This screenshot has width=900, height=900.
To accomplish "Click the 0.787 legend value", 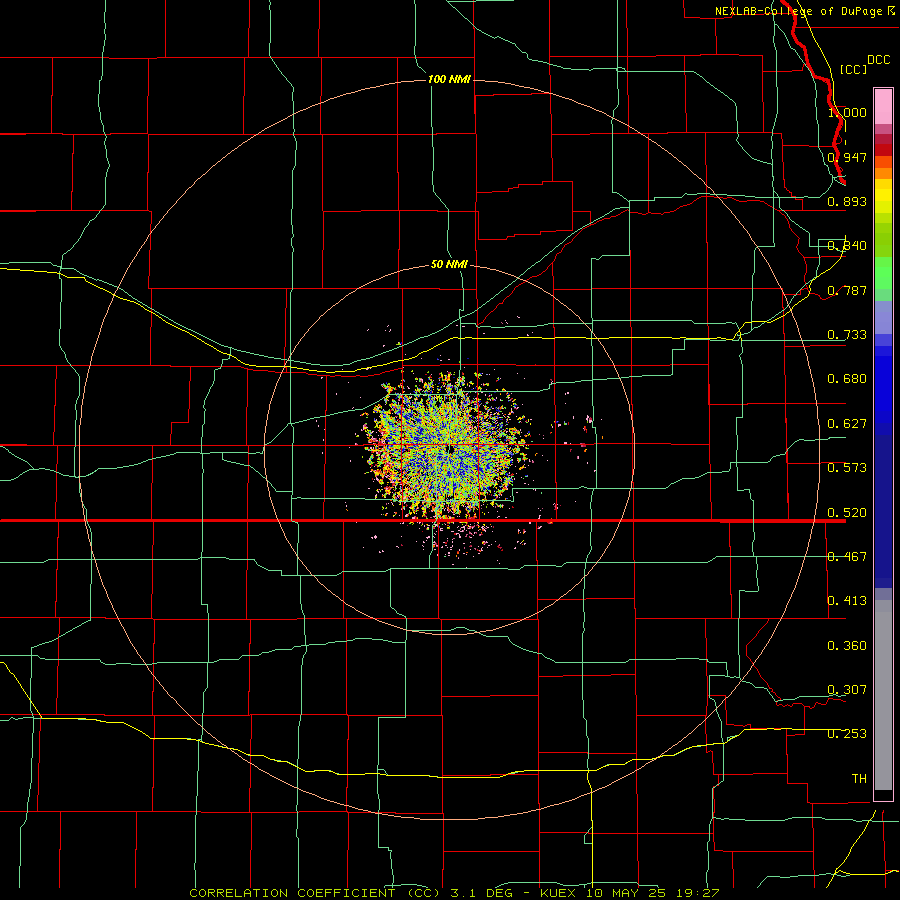I will coord(847,290).
